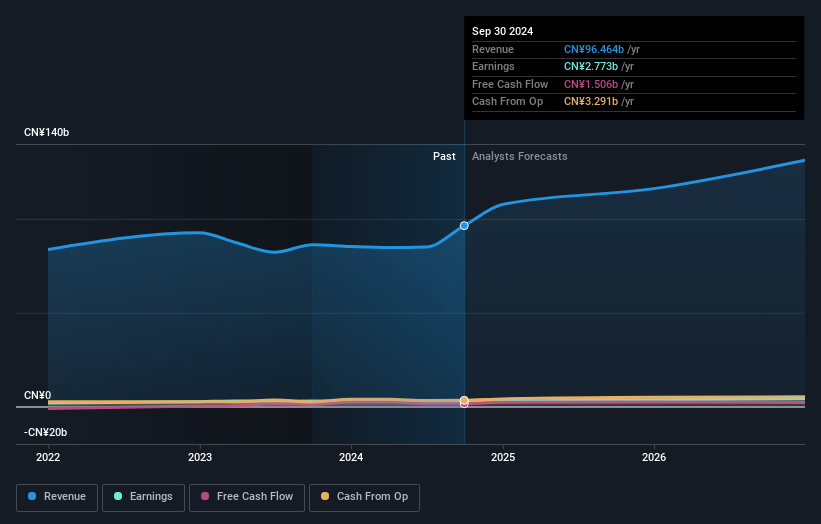The height and width of the screenshot is (524, 821).
Task: Click the Analysts Forecasts label
Action: [519, 156]
